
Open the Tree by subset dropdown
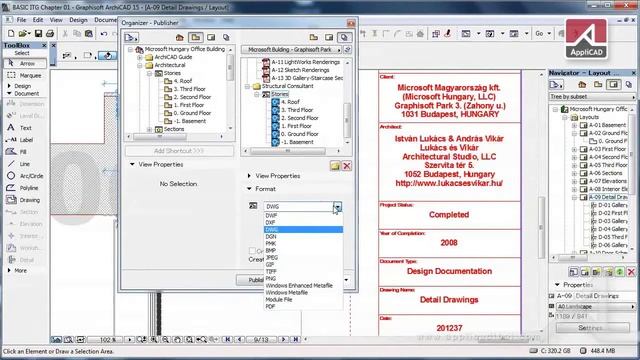click(x=593, y=97)
